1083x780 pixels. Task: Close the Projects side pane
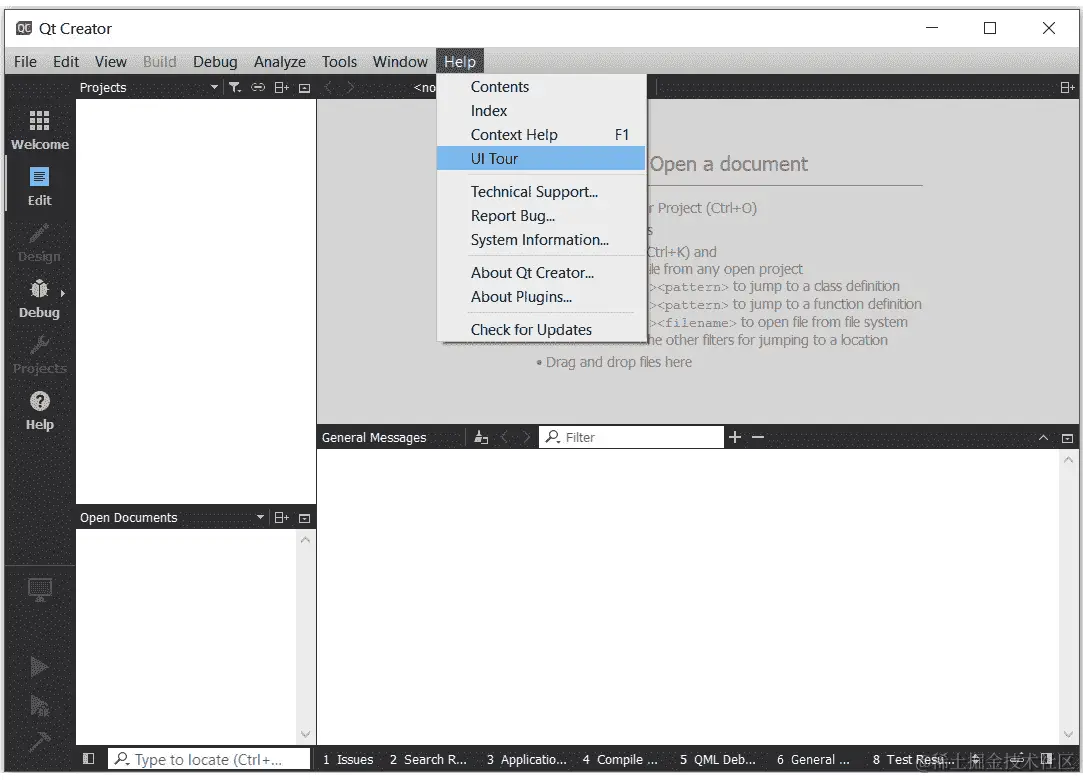click(x=305, y=88)
